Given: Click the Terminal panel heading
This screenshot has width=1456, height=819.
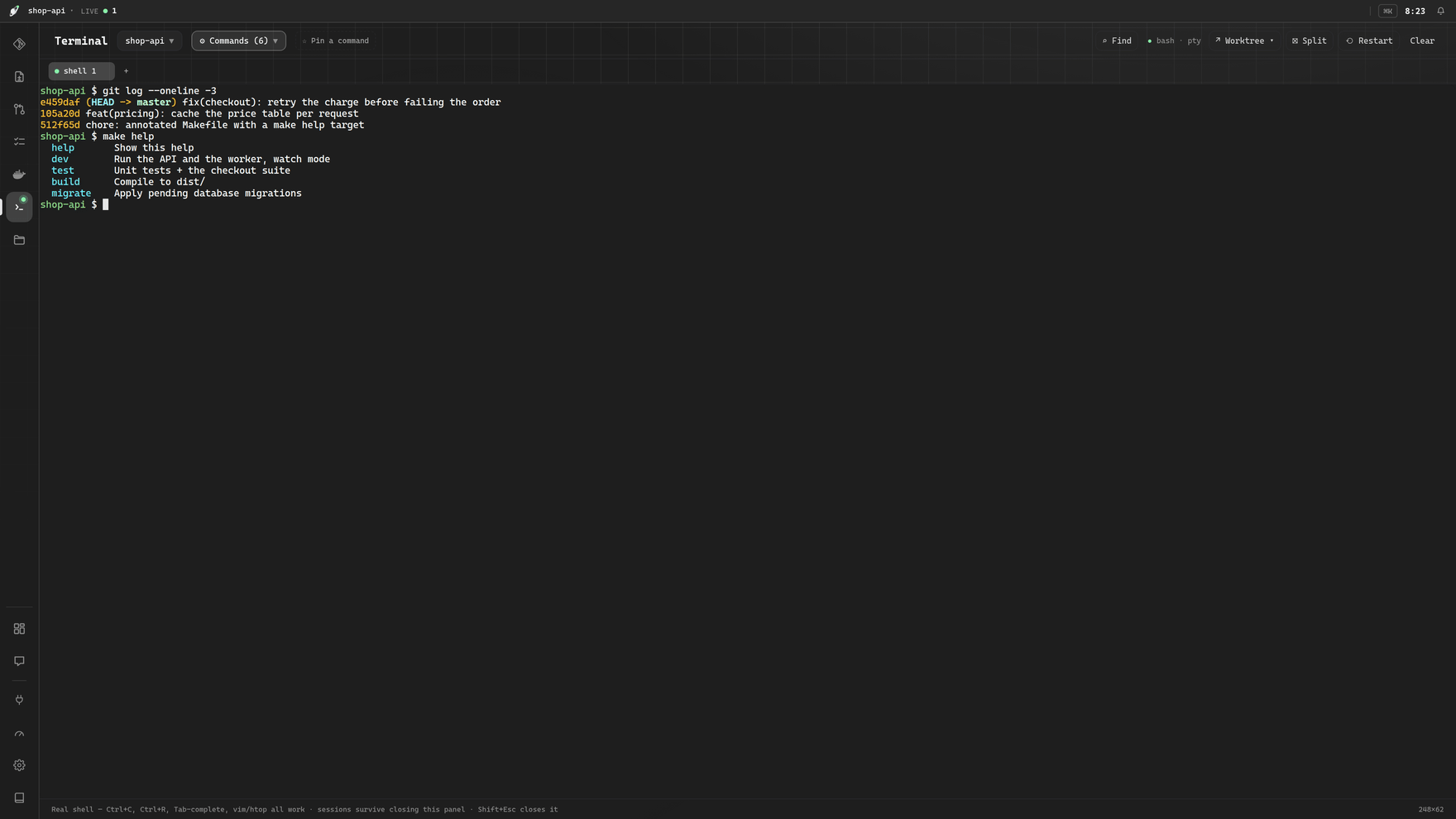Looking at the screenshot, I should (81, 41).
